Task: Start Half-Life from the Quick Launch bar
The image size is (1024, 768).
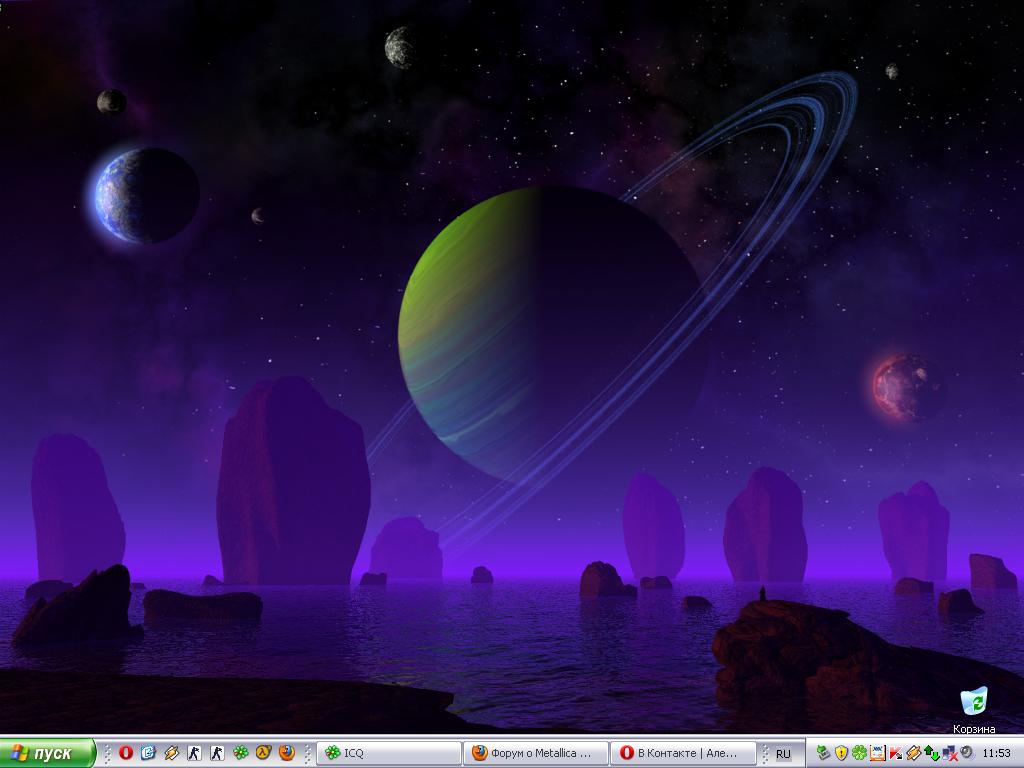Action: pyautogui.click(x=263, y=753)
